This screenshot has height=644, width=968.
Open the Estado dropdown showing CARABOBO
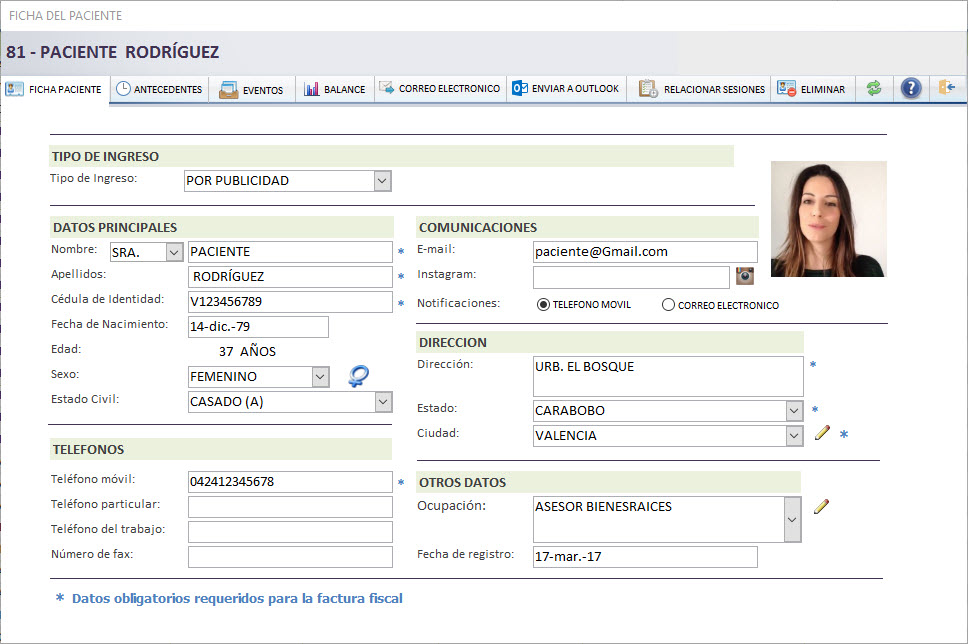pos(792,410)
